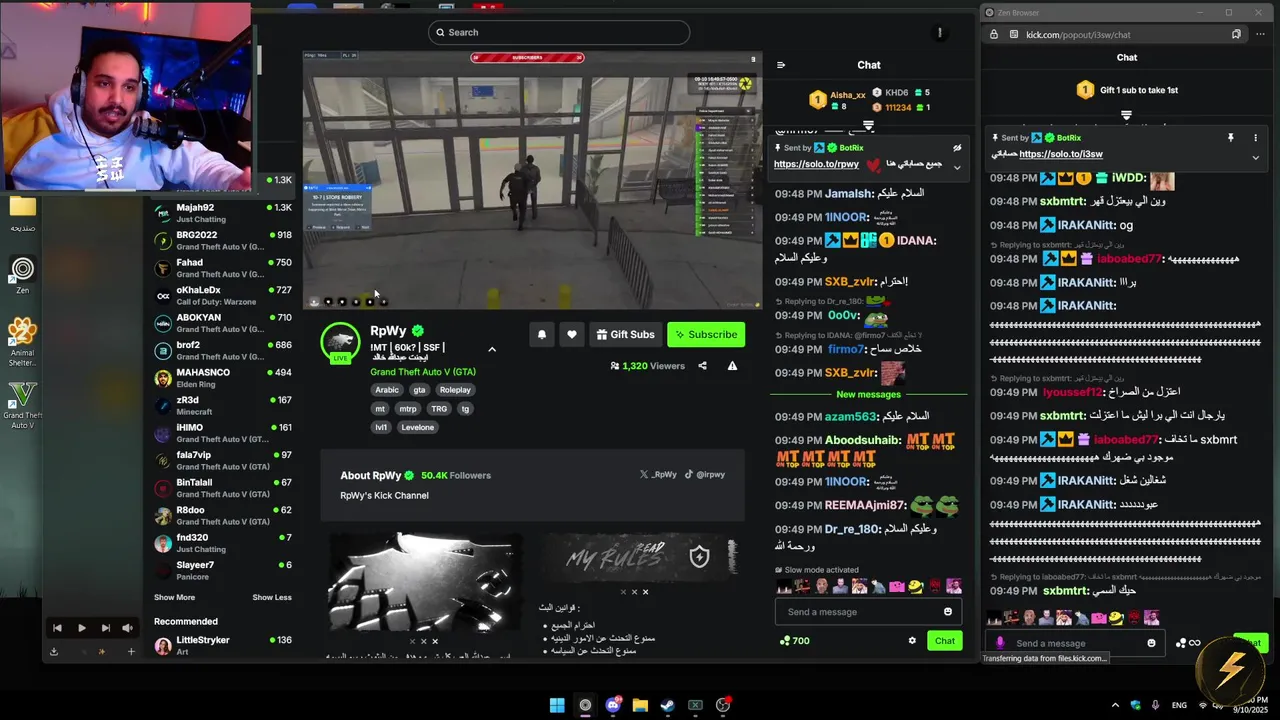Open BRG2022 channel in the sidebar
Screen dimensions: 1280x720
coord(222,241)
